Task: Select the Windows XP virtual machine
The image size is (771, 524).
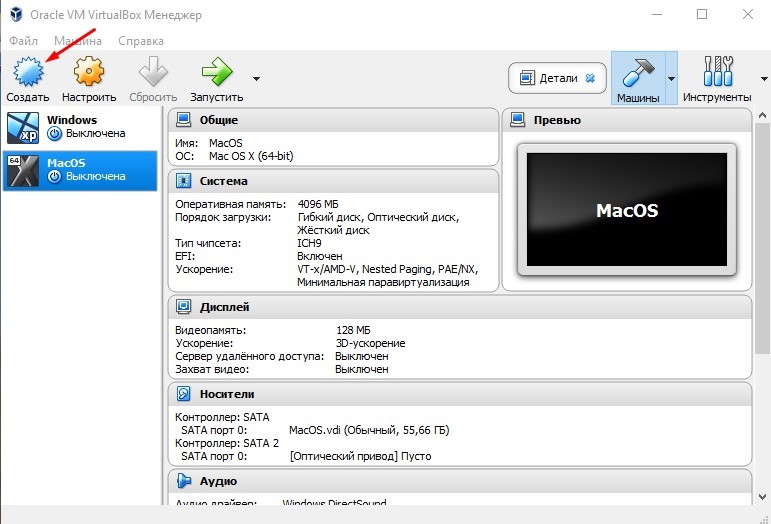Action: coord(80,127)
